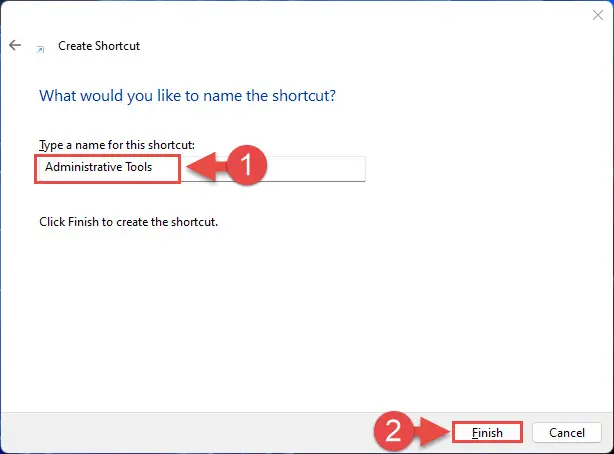Cancel the shortcut creation
Screen dimensions: 614x454
567,432
